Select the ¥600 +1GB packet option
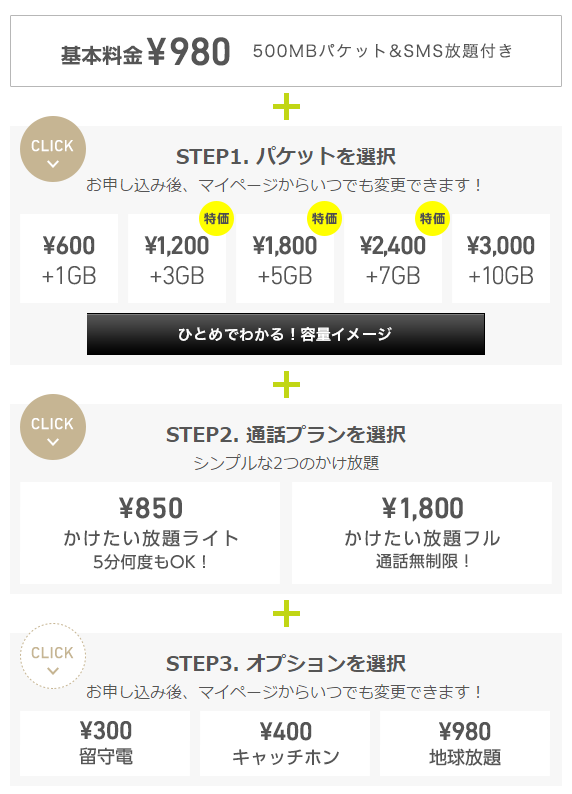The image size is (572, 794). tap(69, 259)
